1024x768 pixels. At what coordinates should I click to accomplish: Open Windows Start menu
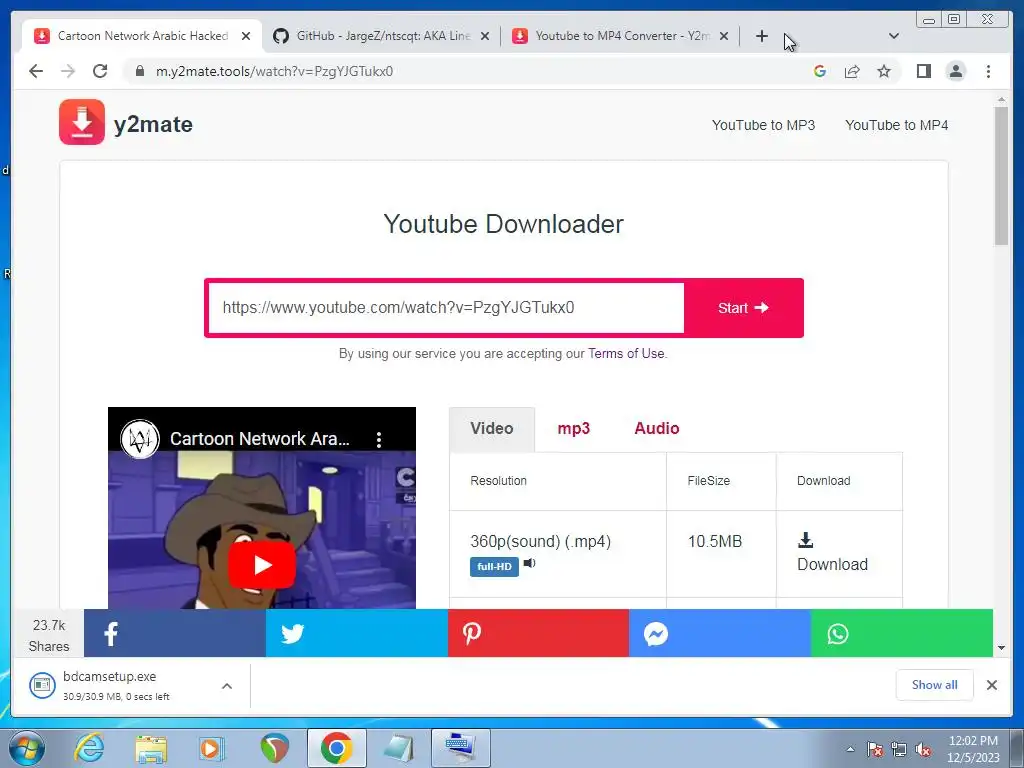click(x=27, y=748)
